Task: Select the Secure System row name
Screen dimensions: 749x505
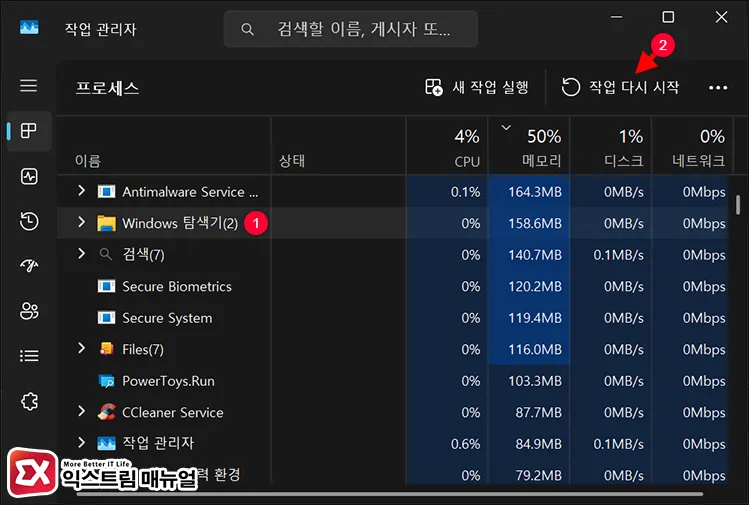Action: [167, 318]
